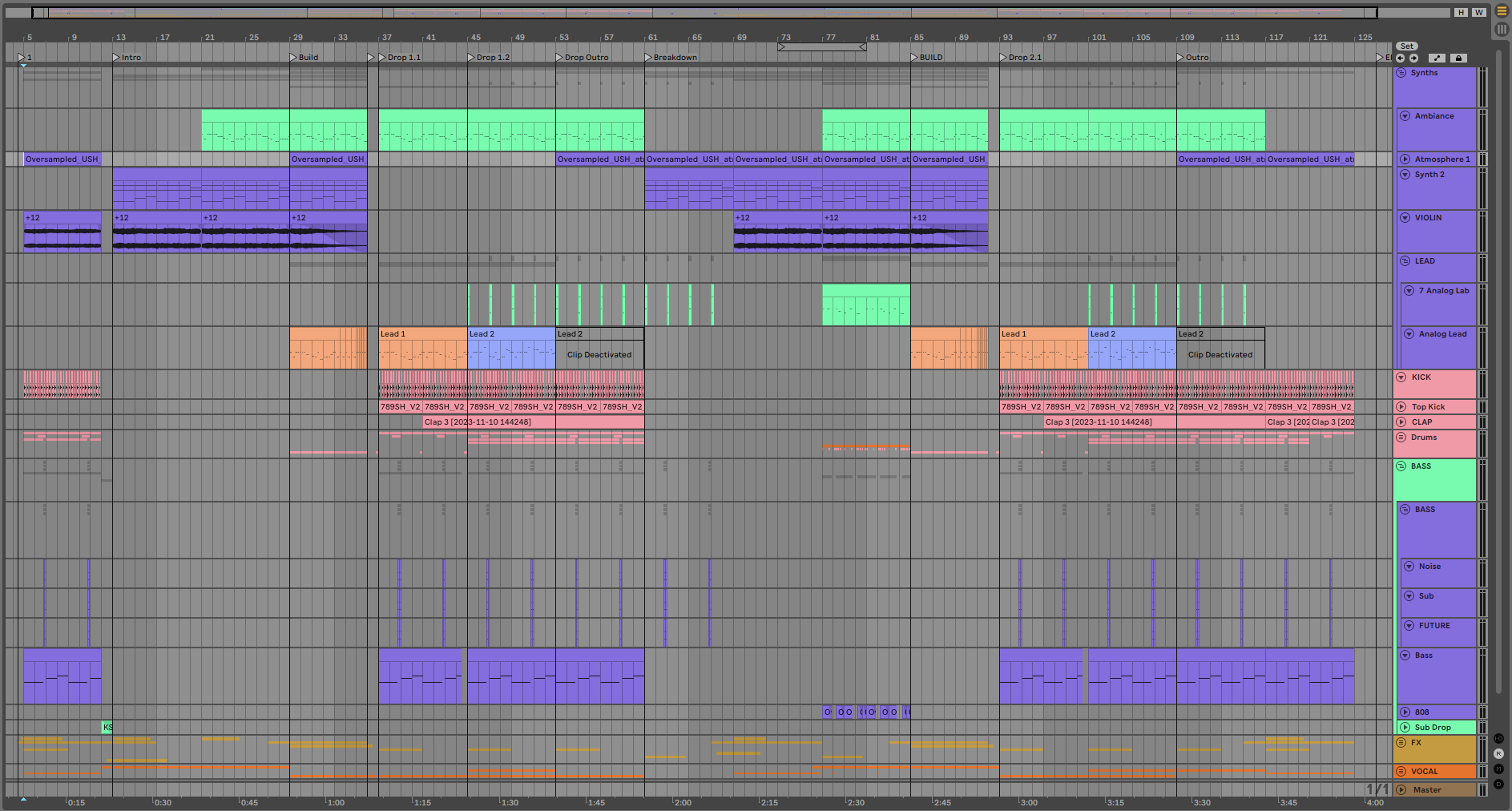1512x811 pixels.
Task: Collapse the green BASS group track
Action: (1401, 466)
